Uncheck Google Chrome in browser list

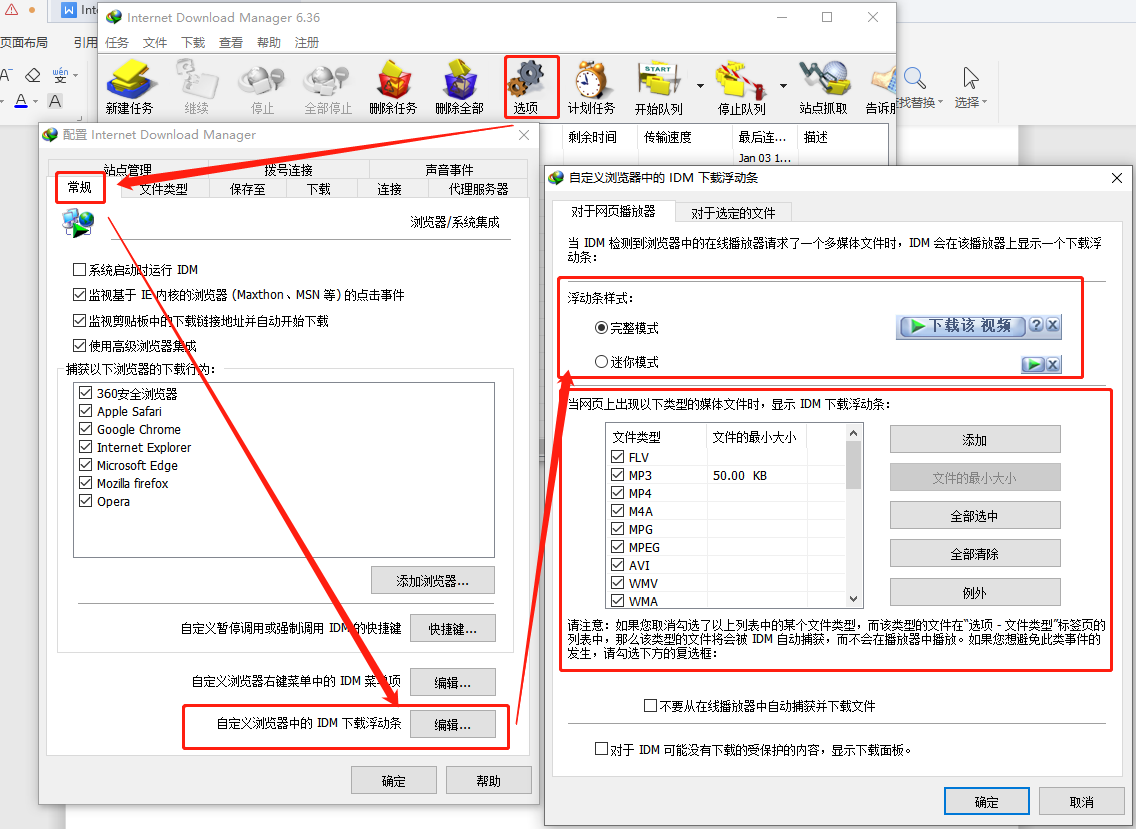[x=85, y=428]
